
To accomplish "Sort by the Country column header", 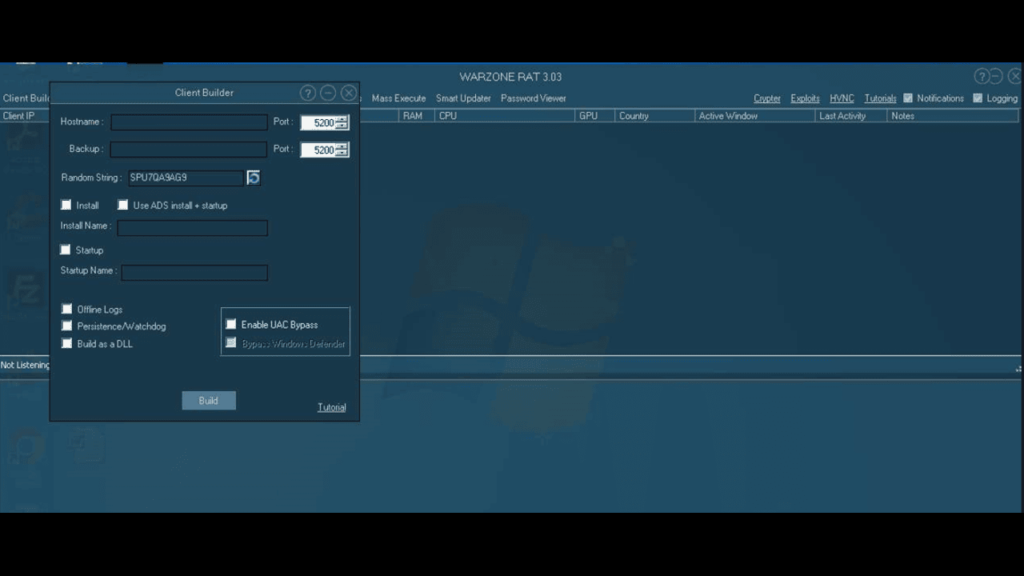I will (x=654, y=116).
